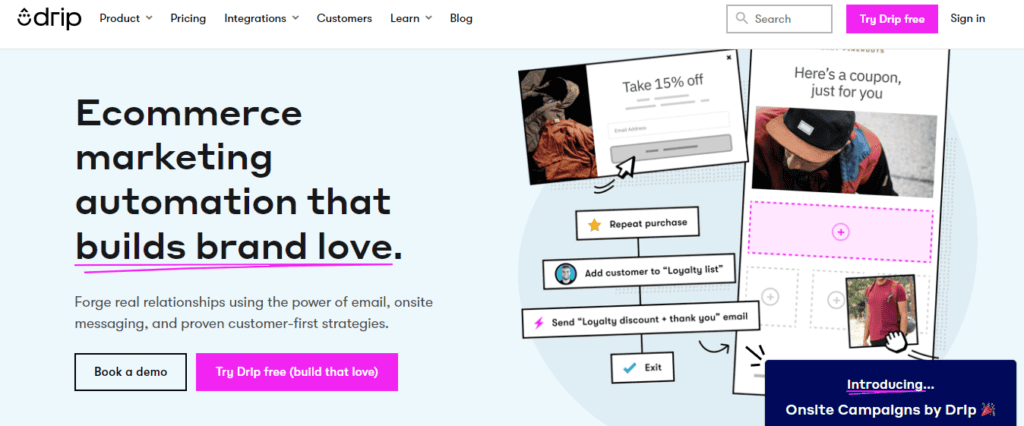1024x426 pixels.
Task: Close the Take 15% off popup
Action: tap(729, 58)
